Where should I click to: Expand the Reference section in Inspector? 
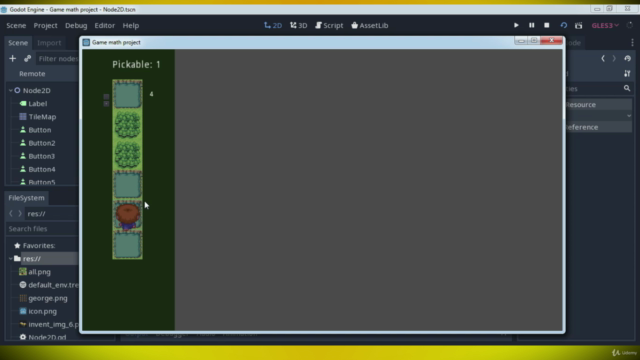[598, 127]
